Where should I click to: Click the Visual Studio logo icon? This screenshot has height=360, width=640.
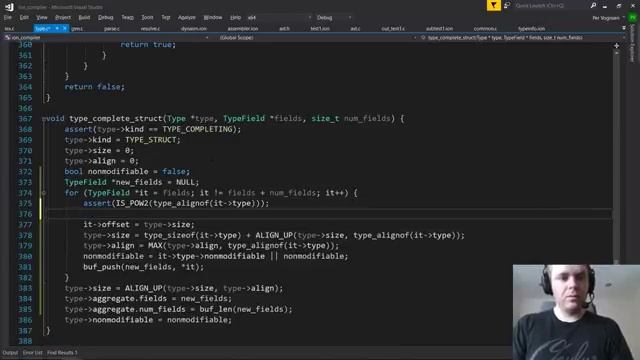coord(9,7)
